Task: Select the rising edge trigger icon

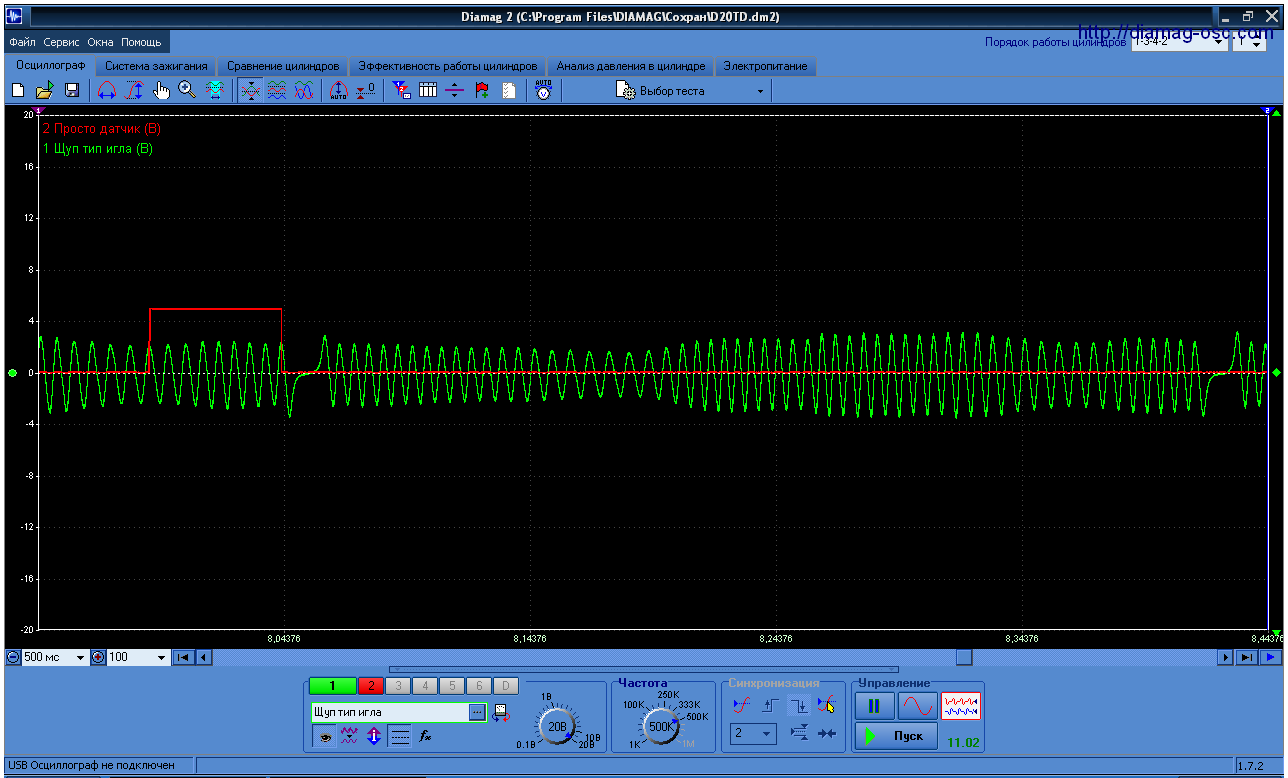Action: (x=770, y=706)
